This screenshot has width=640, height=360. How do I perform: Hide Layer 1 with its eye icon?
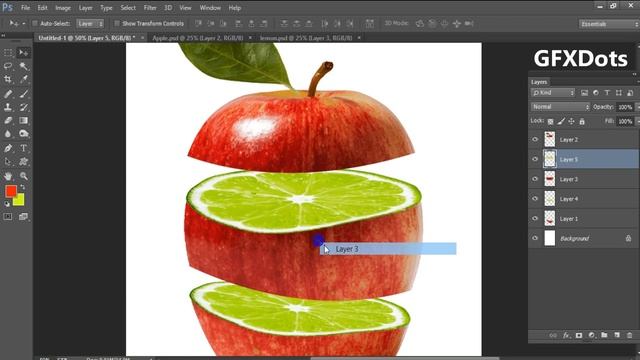click(535, 218)
